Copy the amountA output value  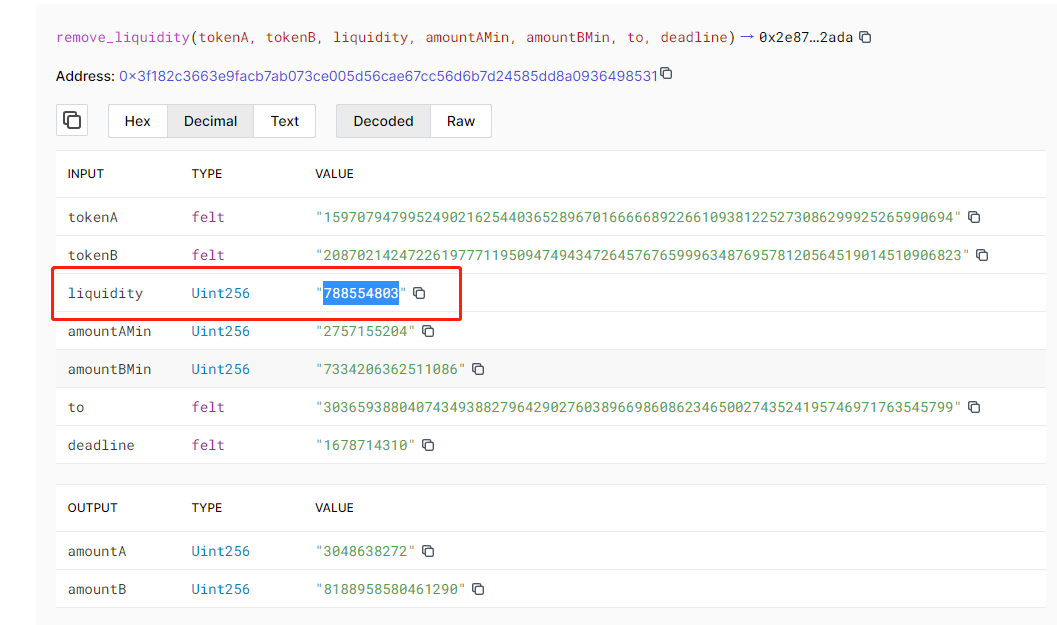428,551
